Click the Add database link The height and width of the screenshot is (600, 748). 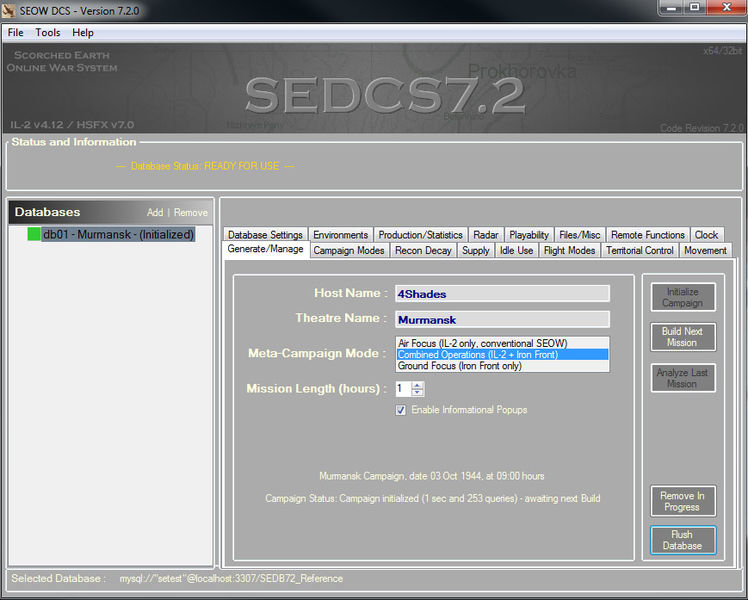tap(155, 213)
